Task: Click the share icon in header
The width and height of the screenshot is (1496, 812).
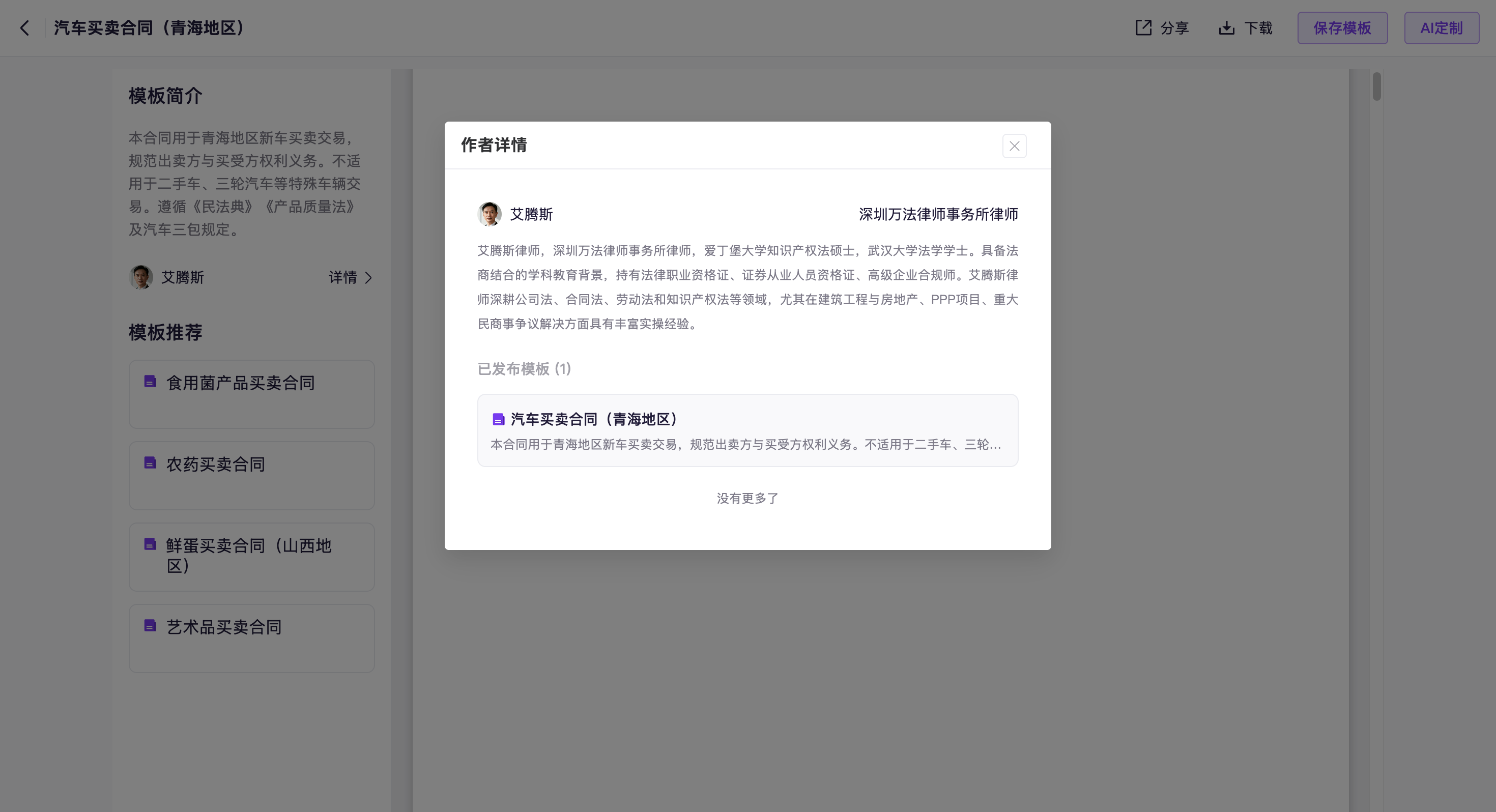Action: [x=1143, y=28]
